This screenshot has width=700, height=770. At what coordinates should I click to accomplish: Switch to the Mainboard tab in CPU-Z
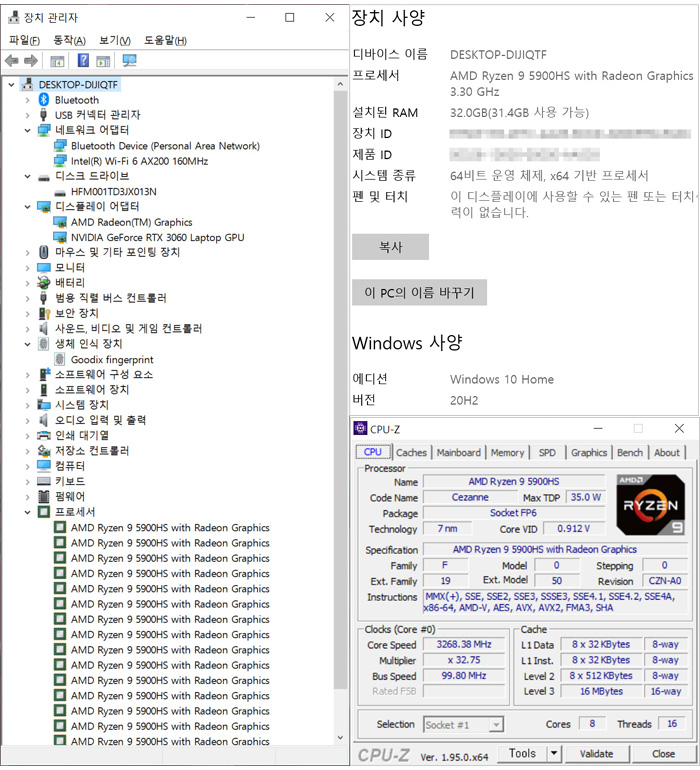[x=459, y=452]
